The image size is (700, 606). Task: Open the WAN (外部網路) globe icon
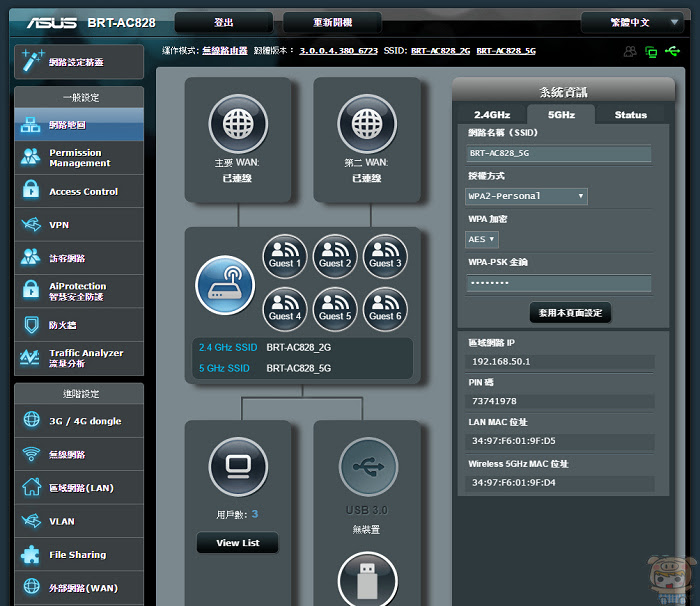(x=31, y=587)
